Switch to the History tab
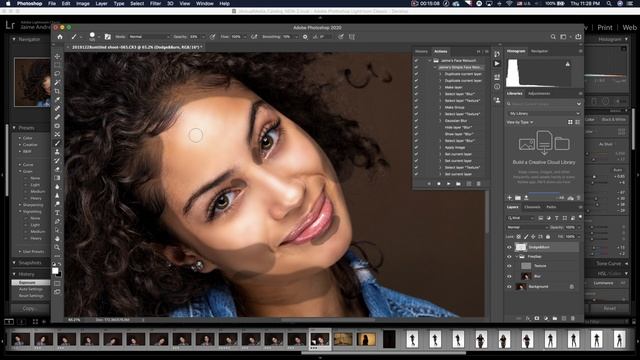The width and height of the screenshot is (640, 360). (x=421, y=51)
